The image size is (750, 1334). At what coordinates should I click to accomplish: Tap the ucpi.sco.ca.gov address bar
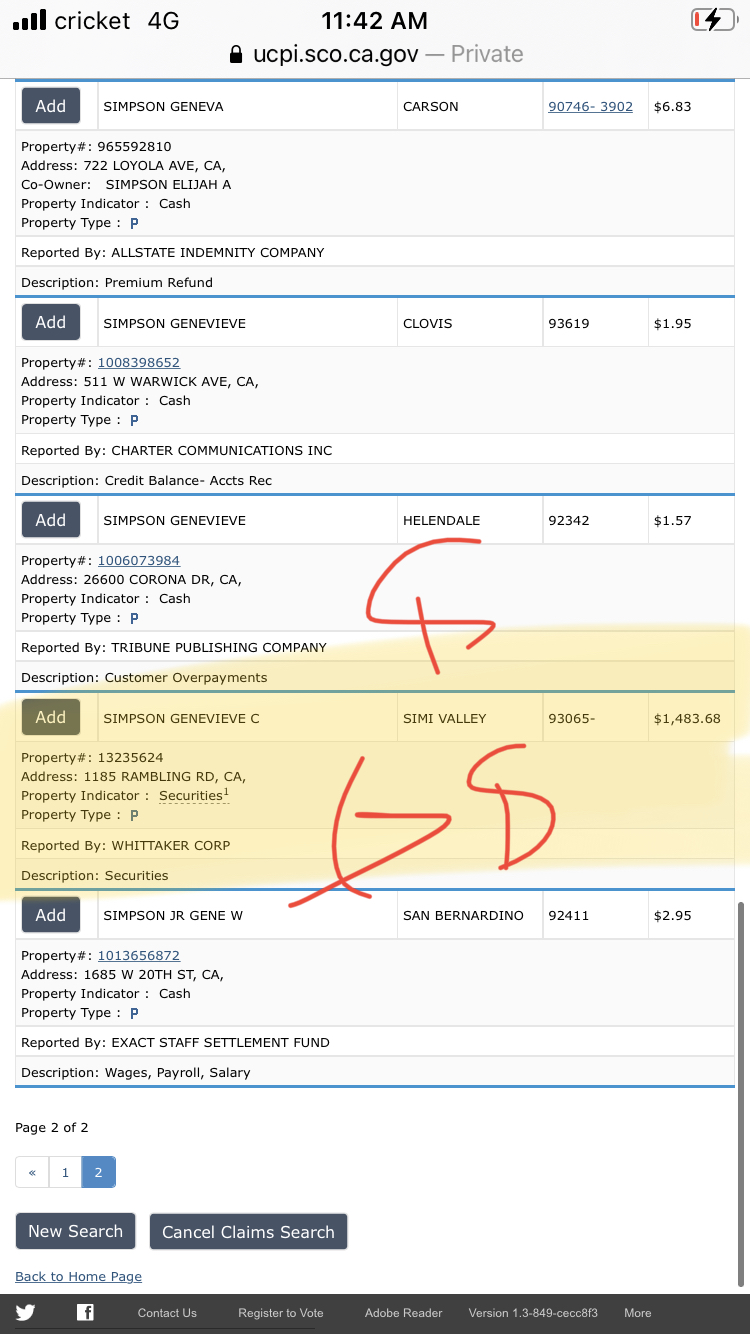pos(375,54)
